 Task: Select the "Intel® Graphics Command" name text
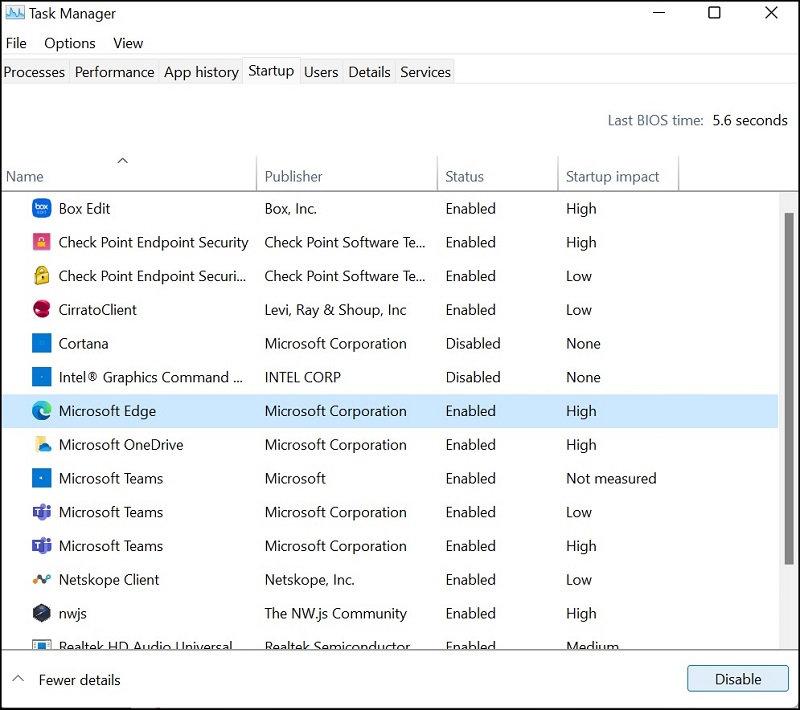(151, 377)
